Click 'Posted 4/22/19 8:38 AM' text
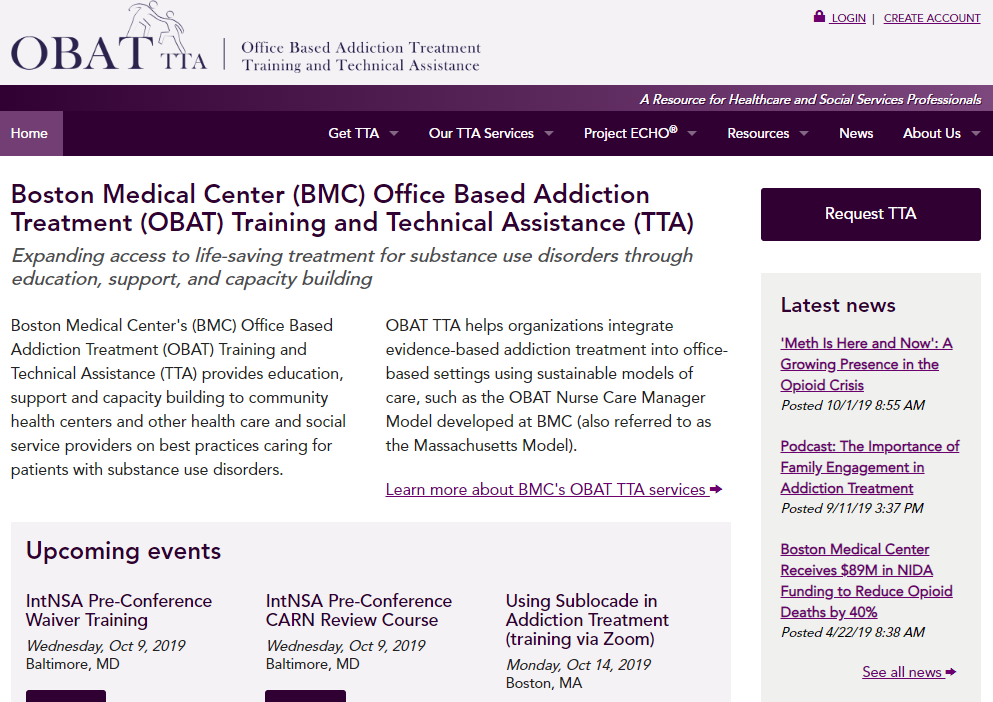Image resolution: width=993 pixels, height=702 pixels. pos(852,633)
